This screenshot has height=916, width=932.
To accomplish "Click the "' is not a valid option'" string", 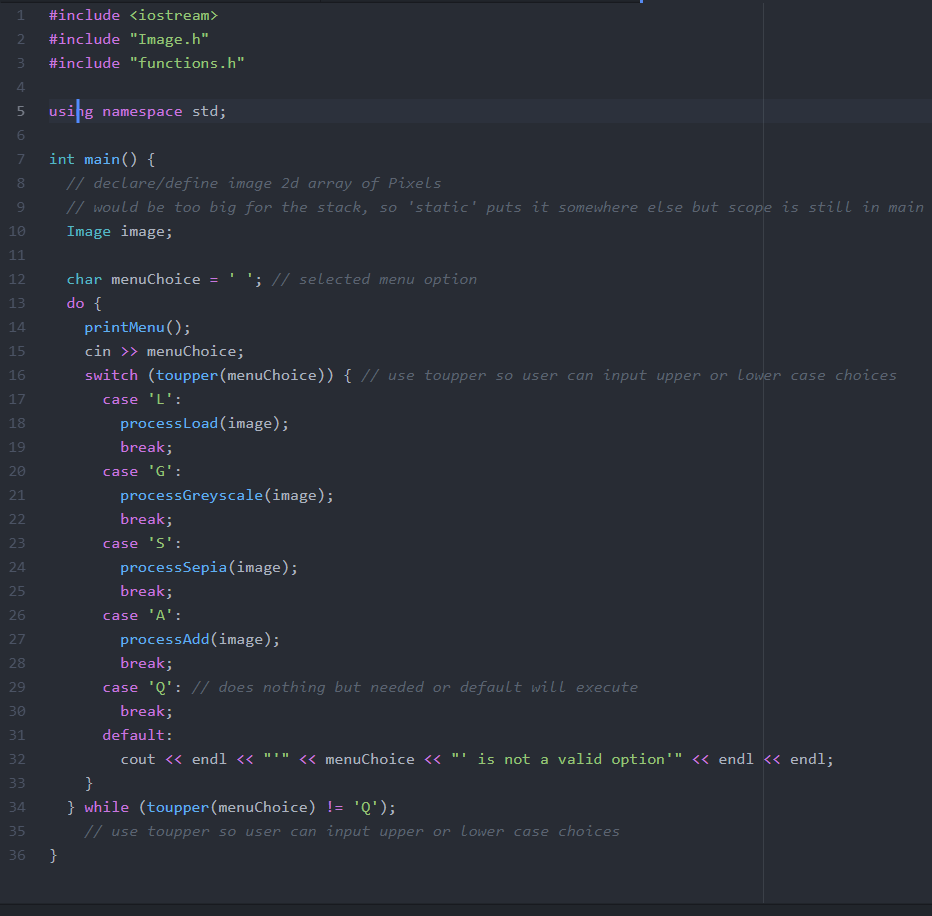I will coord(566,759).
